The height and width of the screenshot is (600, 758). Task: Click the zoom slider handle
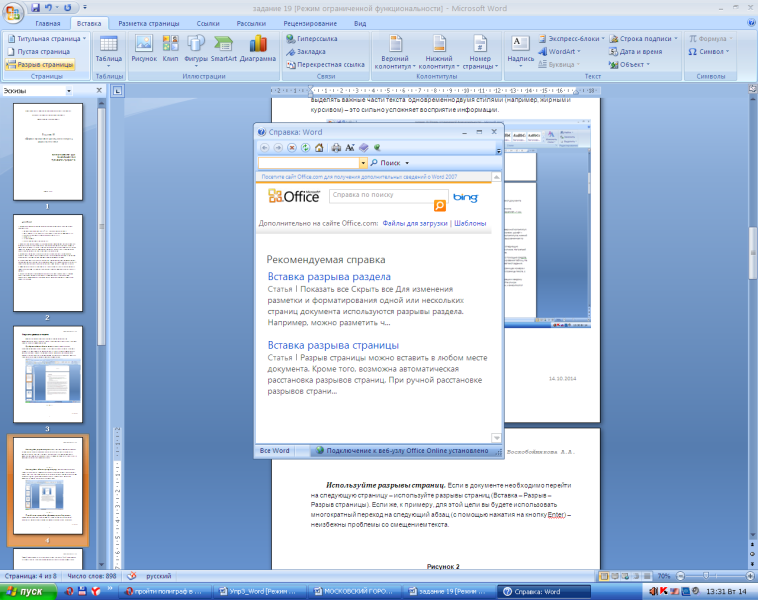point(706,575)
